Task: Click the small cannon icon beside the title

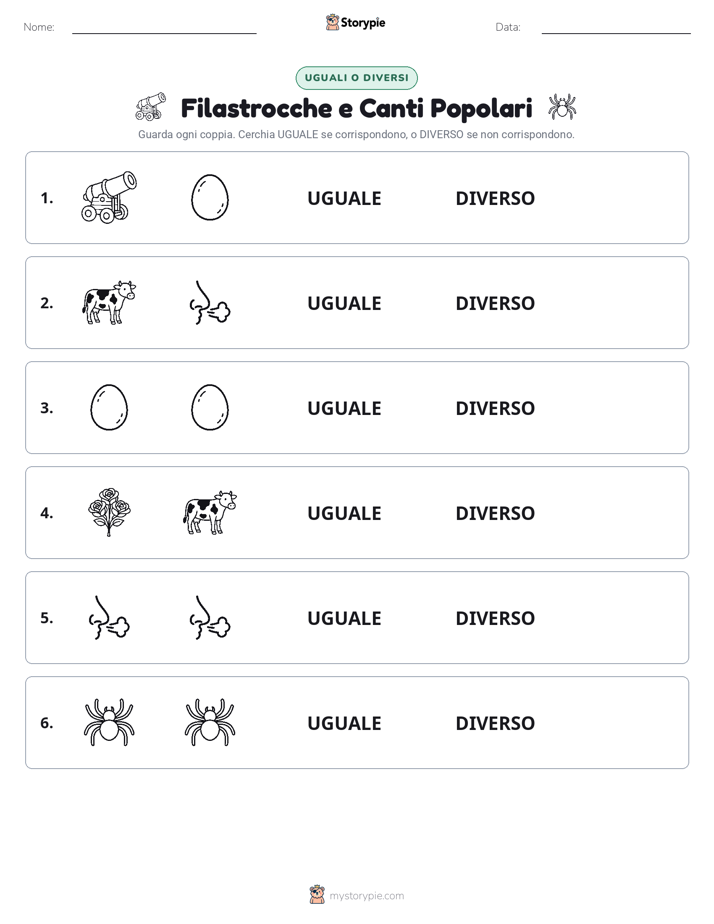Action: (150, 107)
